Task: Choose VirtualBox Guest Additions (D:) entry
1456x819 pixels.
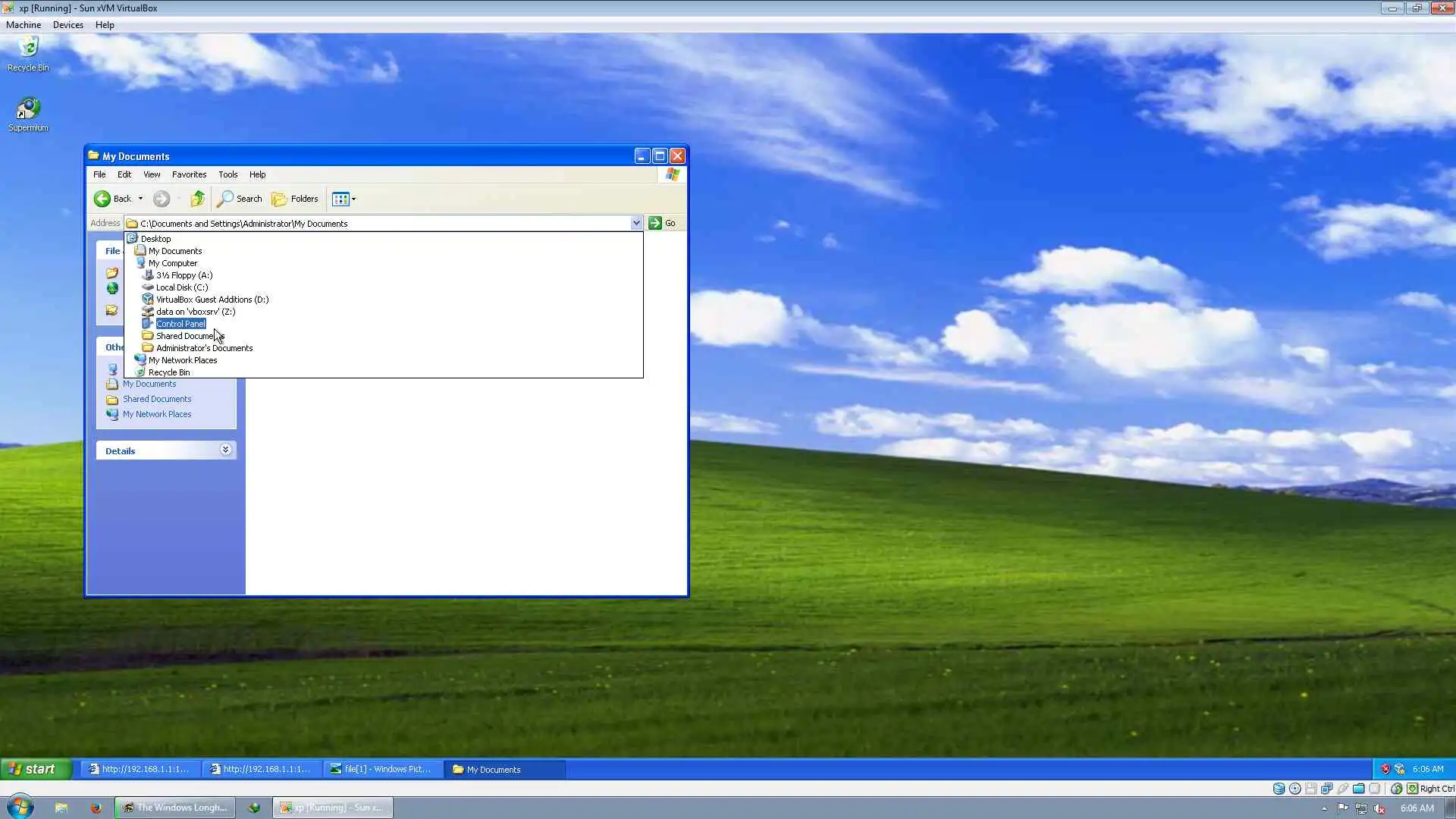Action: (x=212, y=300)
